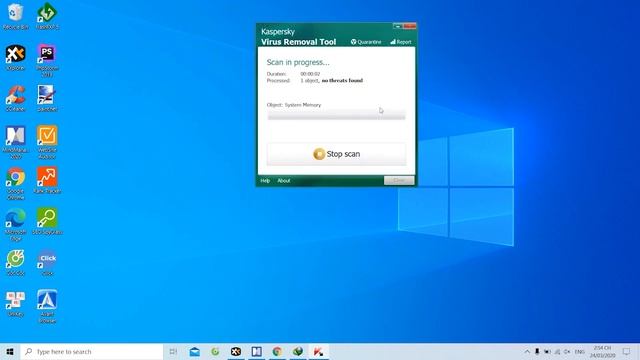The width and height of the screenshot is (640, 360).
Task: Switch to Chrome in the taskbar
Action: 277,351
